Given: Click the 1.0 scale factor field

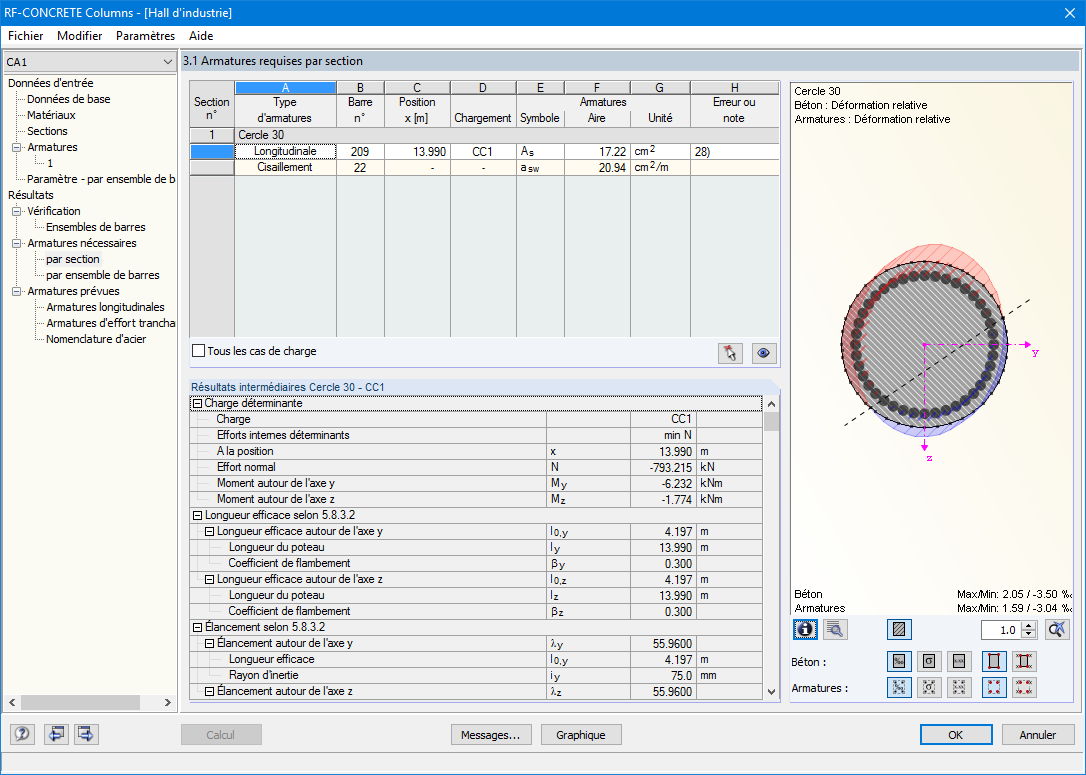Looking at the screenshot, I should [x=1002, y=630].
